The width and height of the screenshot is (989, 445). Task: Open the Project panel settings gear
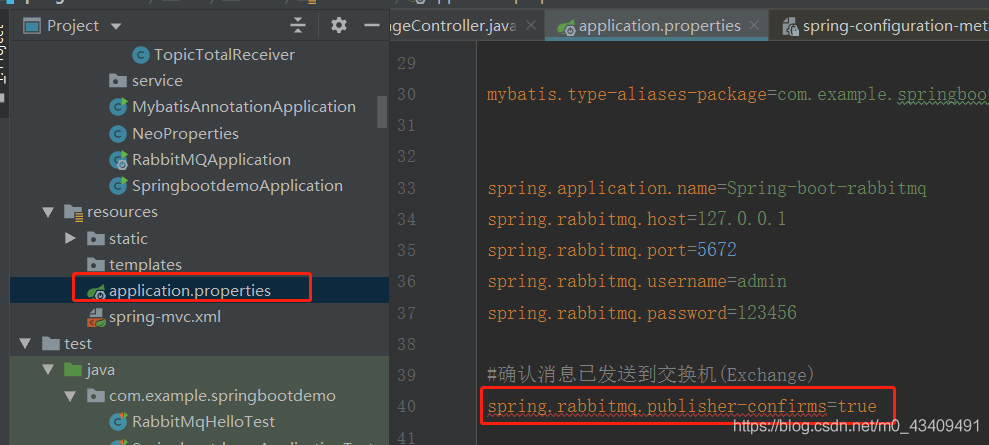pos(339,25)
